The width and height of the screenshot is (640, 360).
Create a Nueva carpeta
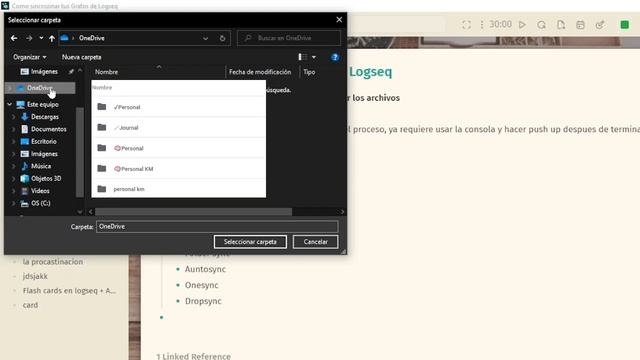[x=82, y=57]
